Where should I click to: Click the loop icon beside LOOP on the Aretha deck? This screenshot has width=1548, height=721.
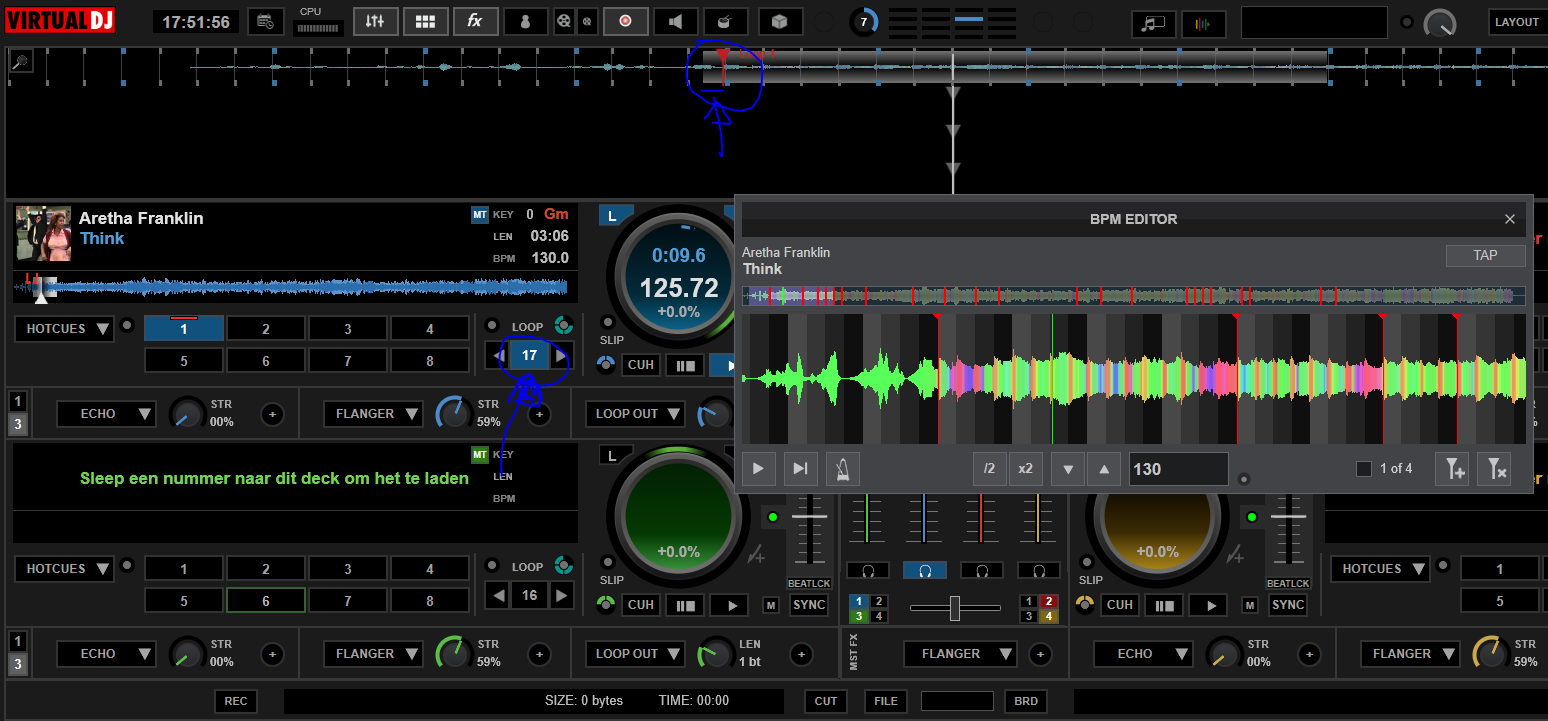563,326
